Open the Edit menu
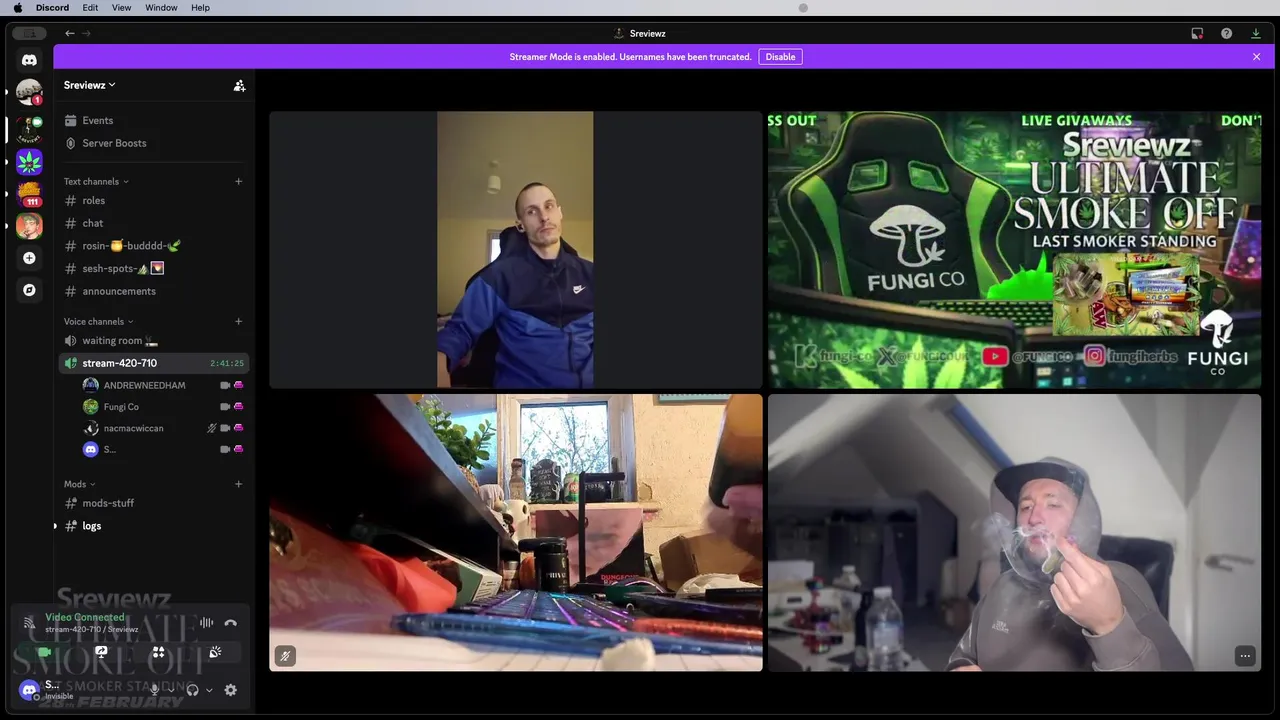This screenshot has width=1280, height=720. coord(90,7)
